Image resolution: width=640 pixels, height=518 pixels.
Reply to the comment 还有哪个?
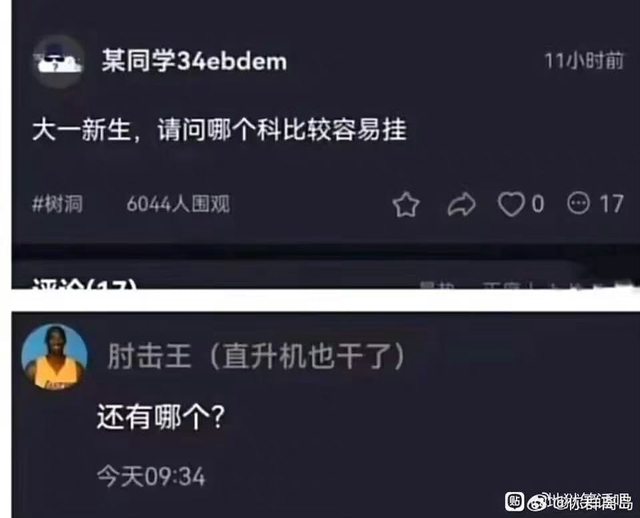coord(161,417)
